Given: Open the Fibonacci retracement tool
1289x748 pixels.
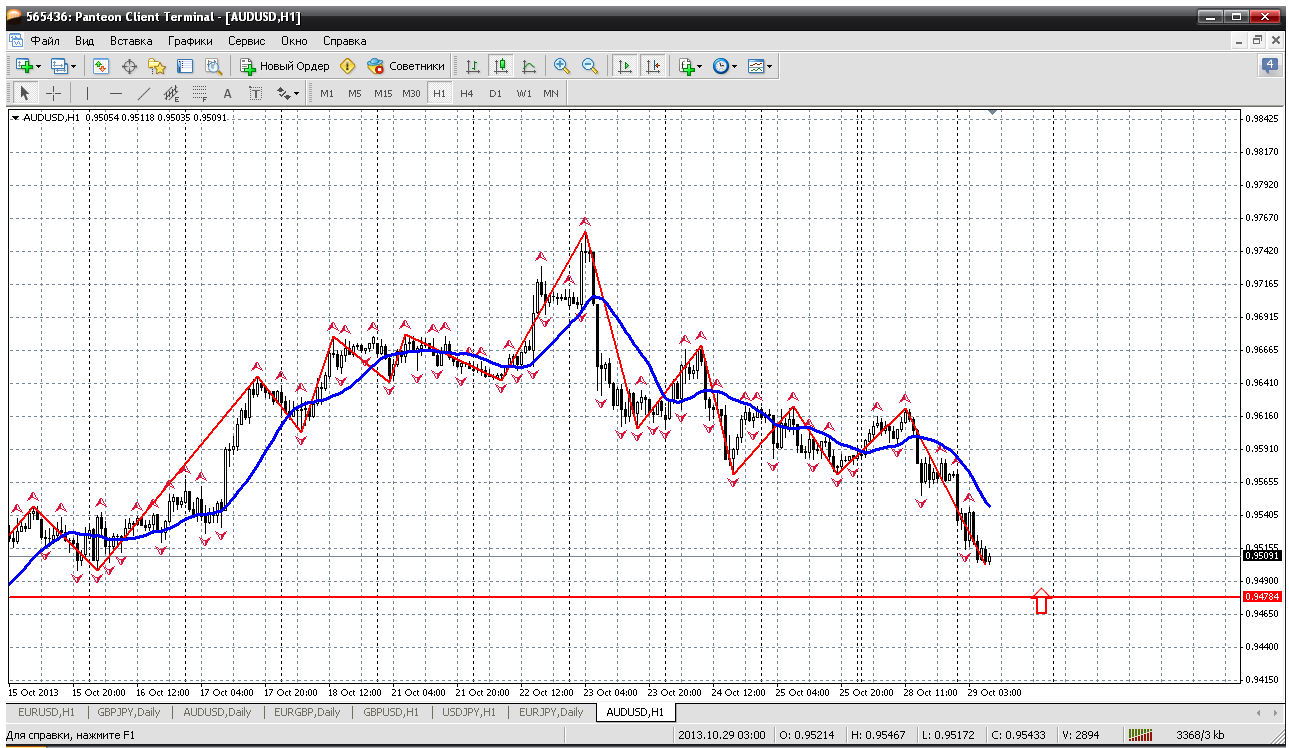Looking at the screenshot, I should tap(199, 93).
